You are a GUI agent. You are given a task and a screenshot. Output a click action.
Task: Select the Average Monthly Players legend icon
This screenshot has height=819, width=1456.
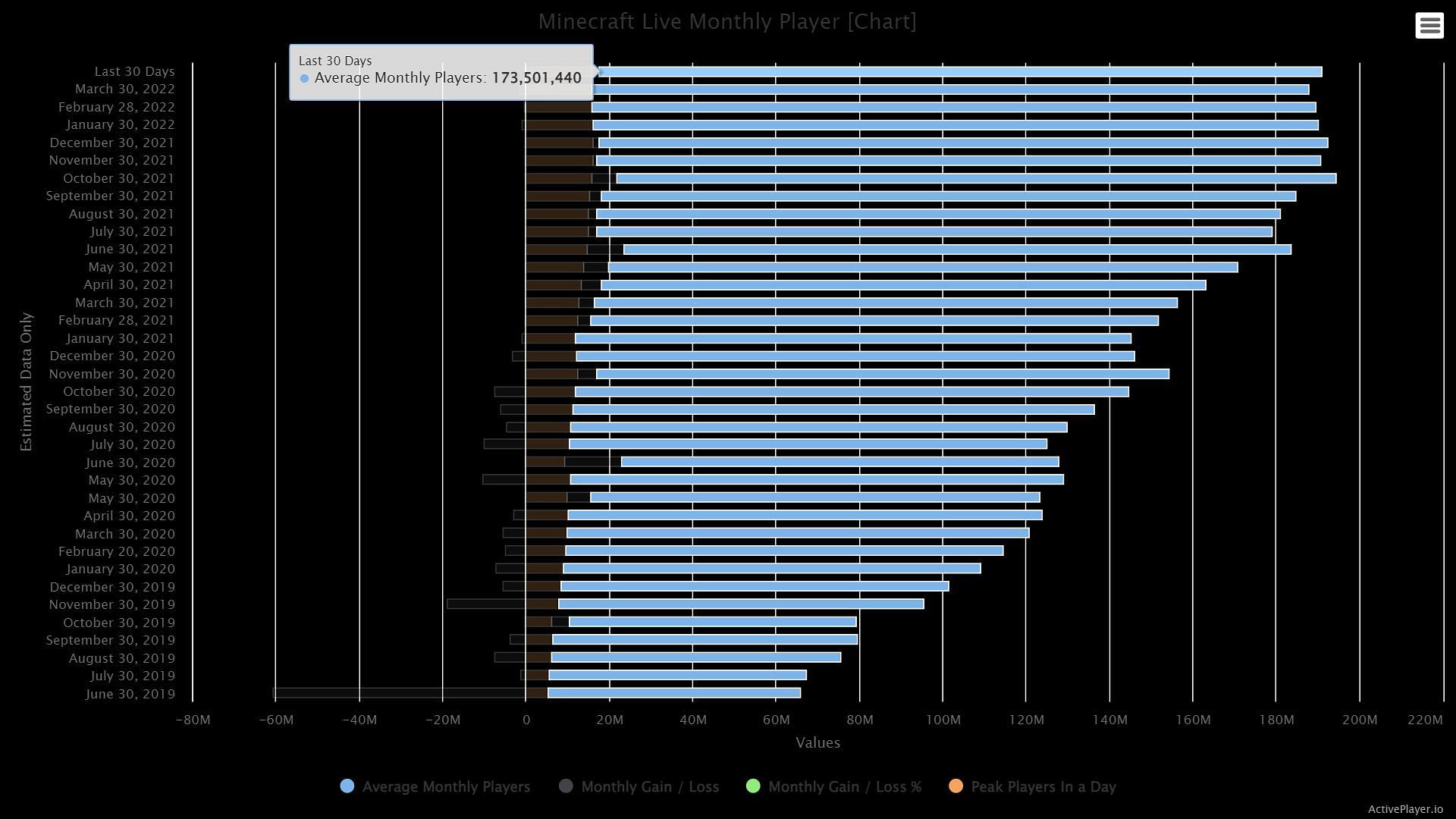[347, 787]
